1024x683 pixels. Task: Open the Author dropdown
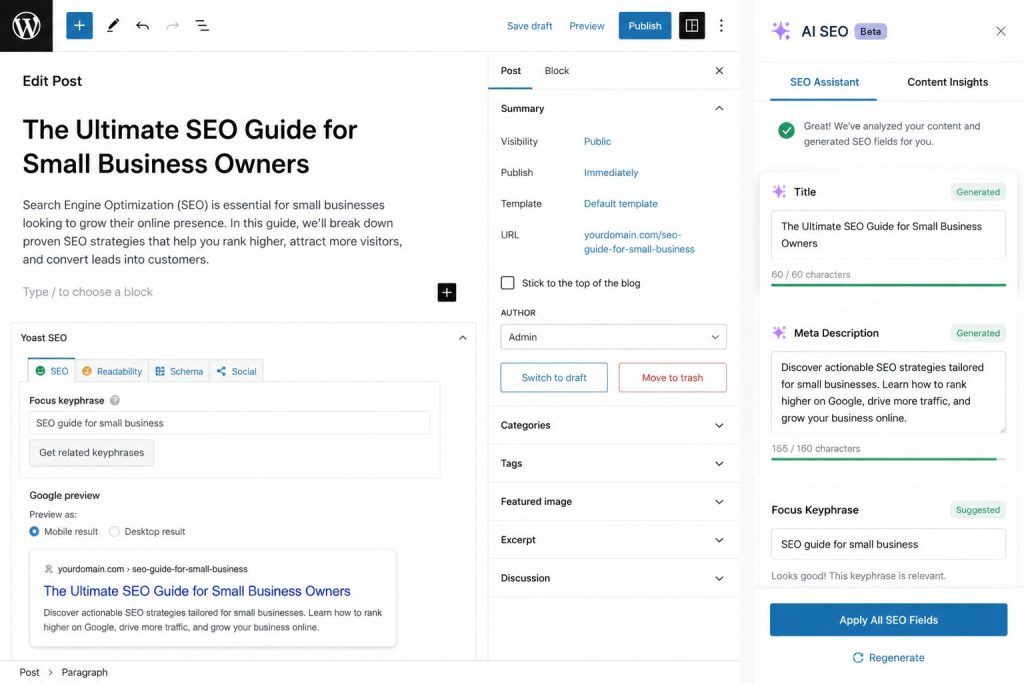tap(613, 337)
